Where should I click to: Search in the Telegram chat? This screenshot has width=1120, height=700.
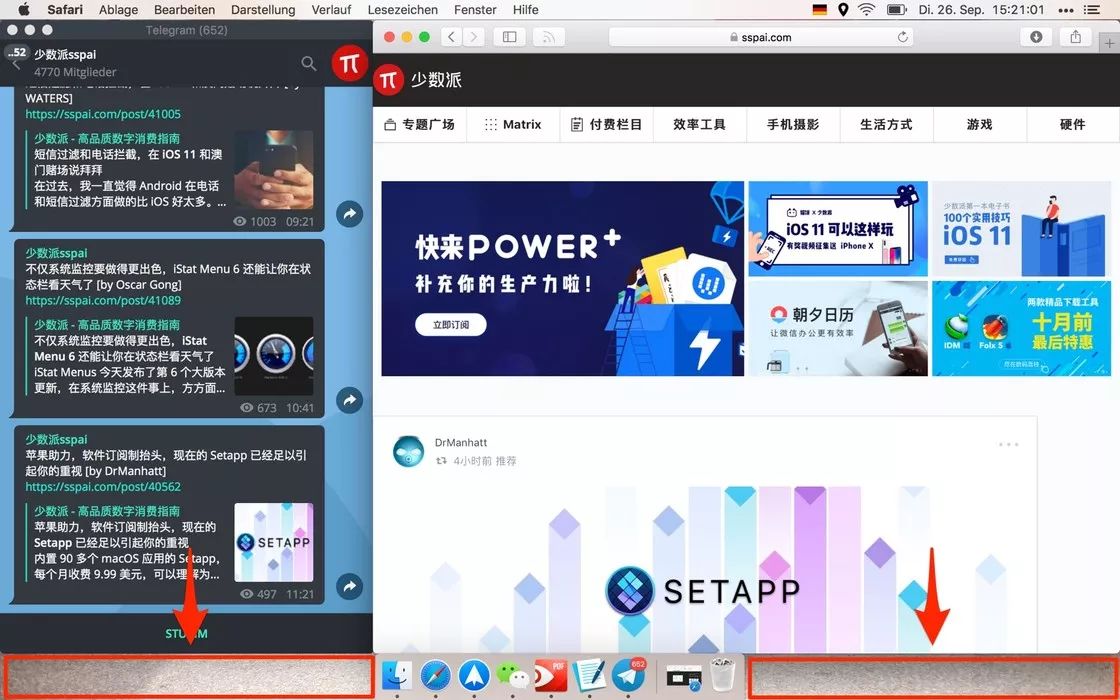309,64
